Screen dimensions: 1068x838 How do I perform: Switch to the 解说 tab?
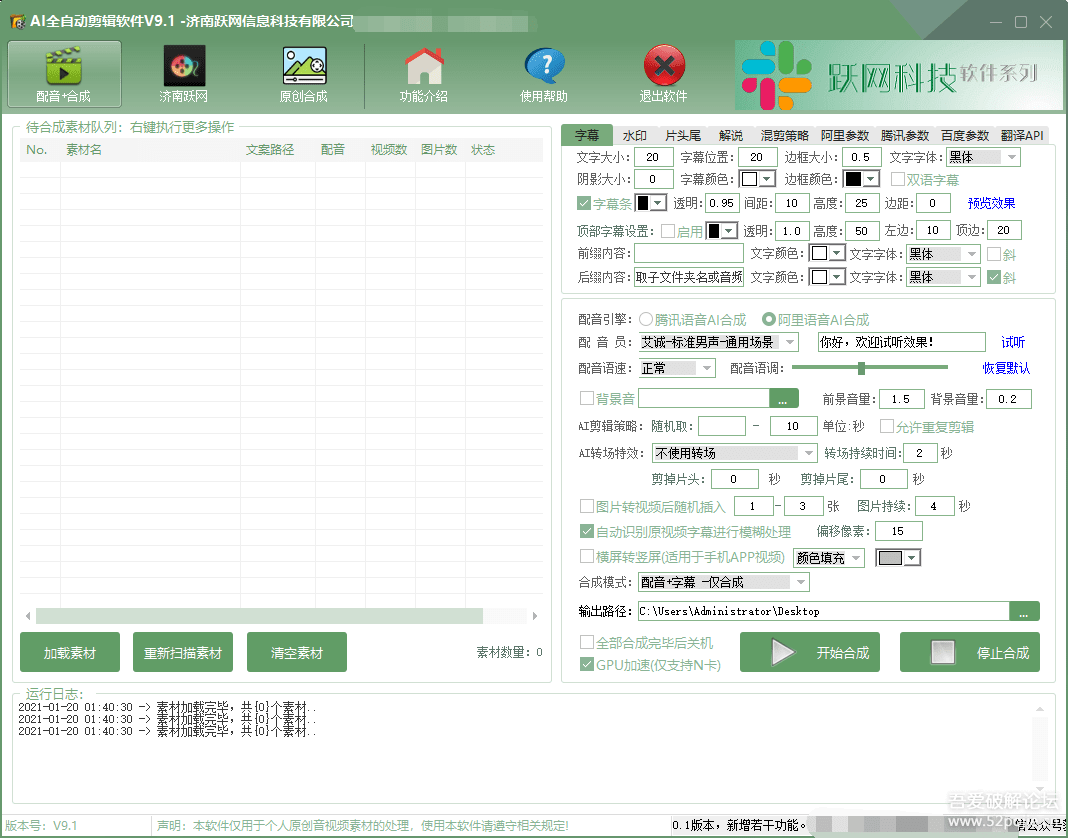[731, 135]
